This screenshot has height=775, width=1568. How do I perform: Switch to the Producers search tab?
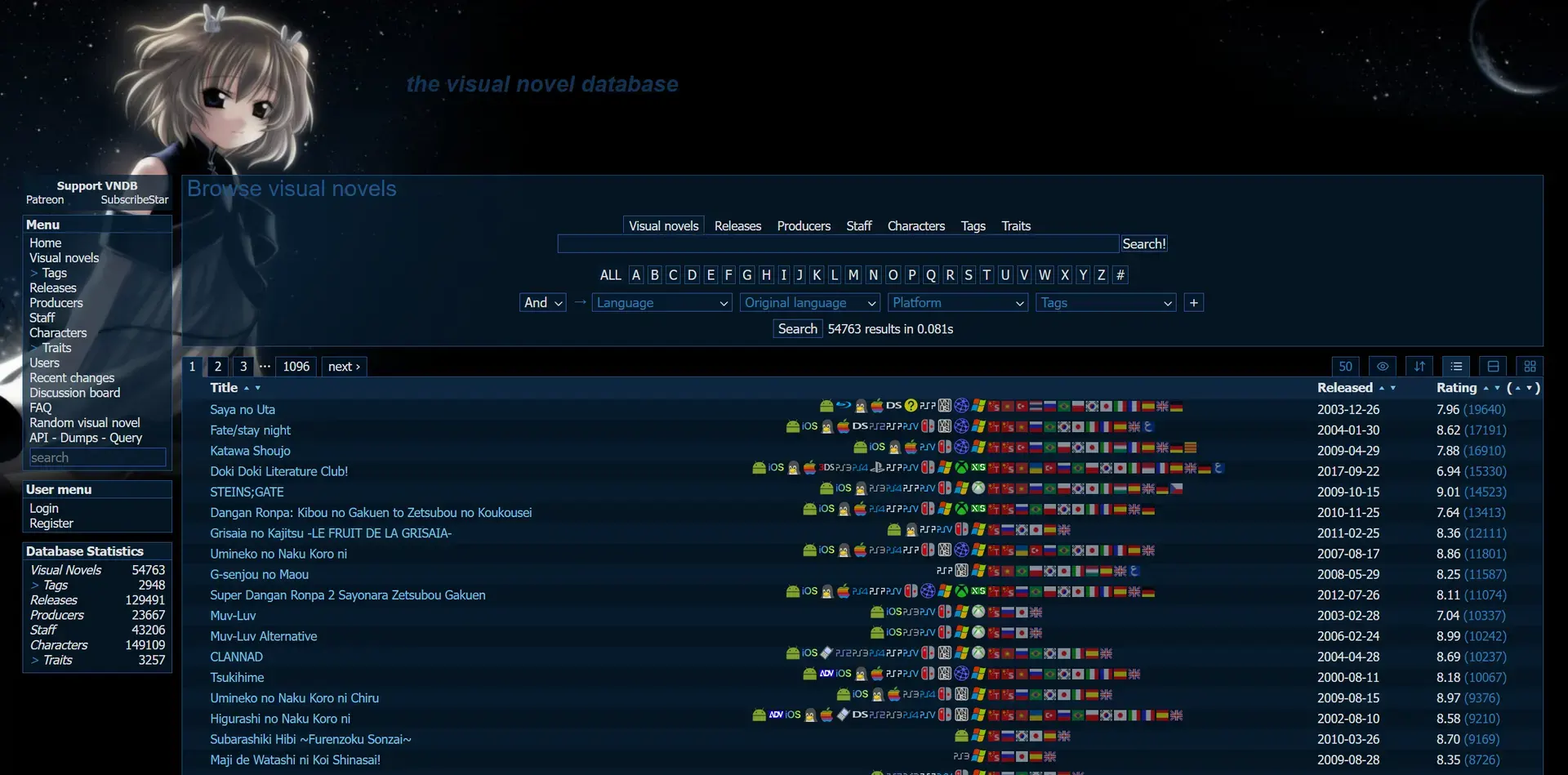point(804,225)
